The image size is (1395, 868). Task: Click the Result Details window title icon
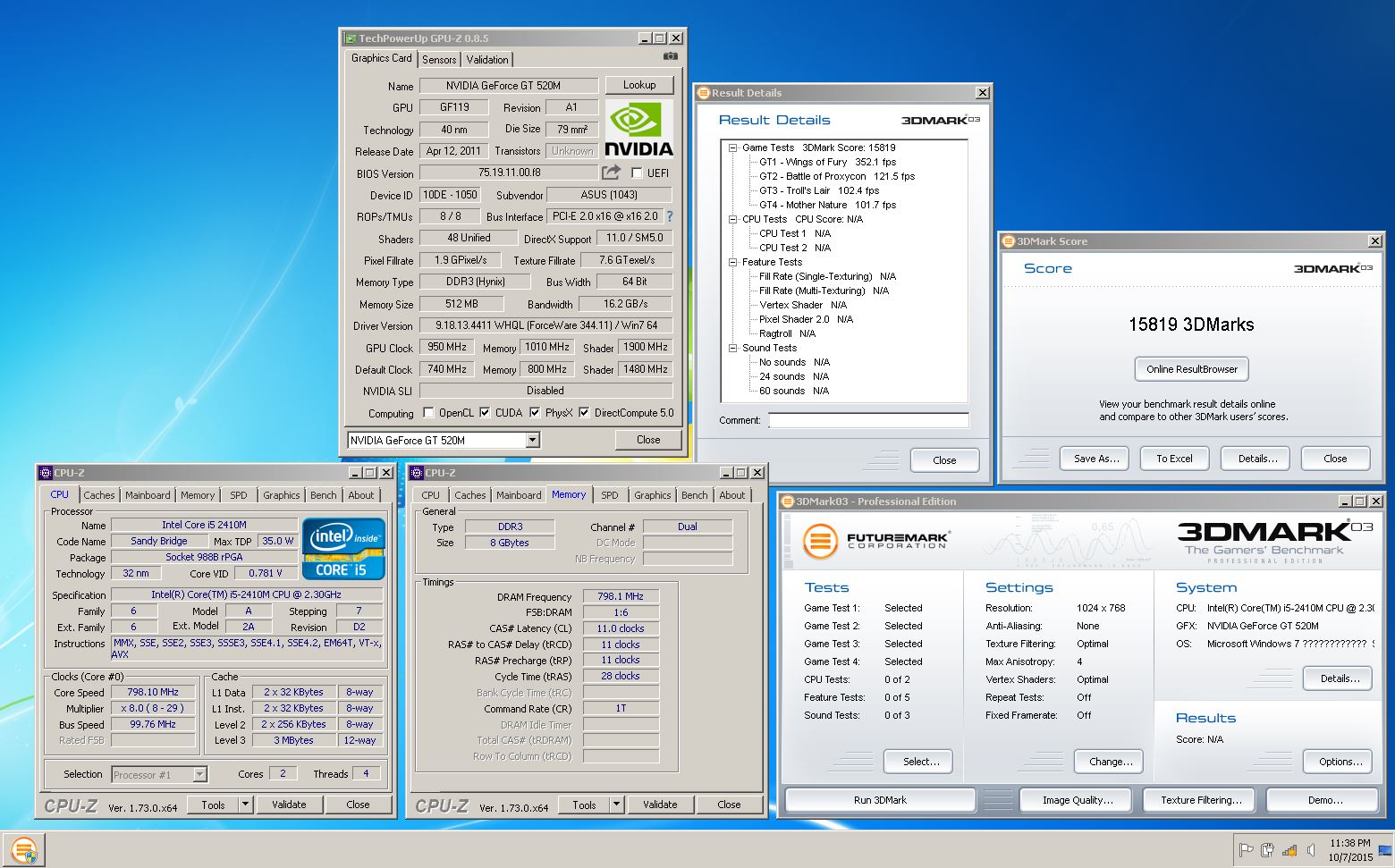704,92
